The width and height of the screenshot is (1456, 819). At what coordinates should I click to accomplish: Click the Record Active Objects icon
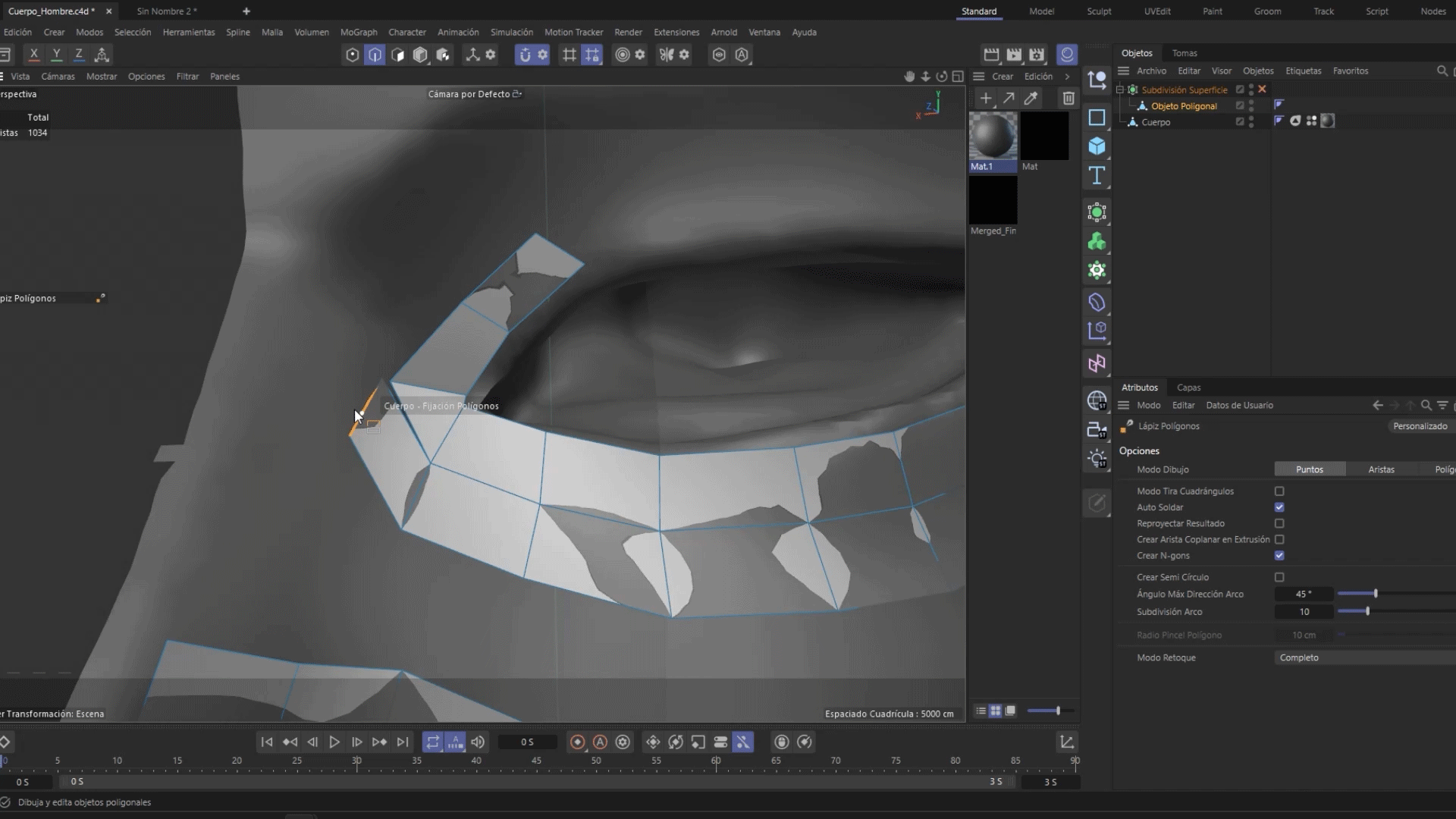(x=577, y=742)
